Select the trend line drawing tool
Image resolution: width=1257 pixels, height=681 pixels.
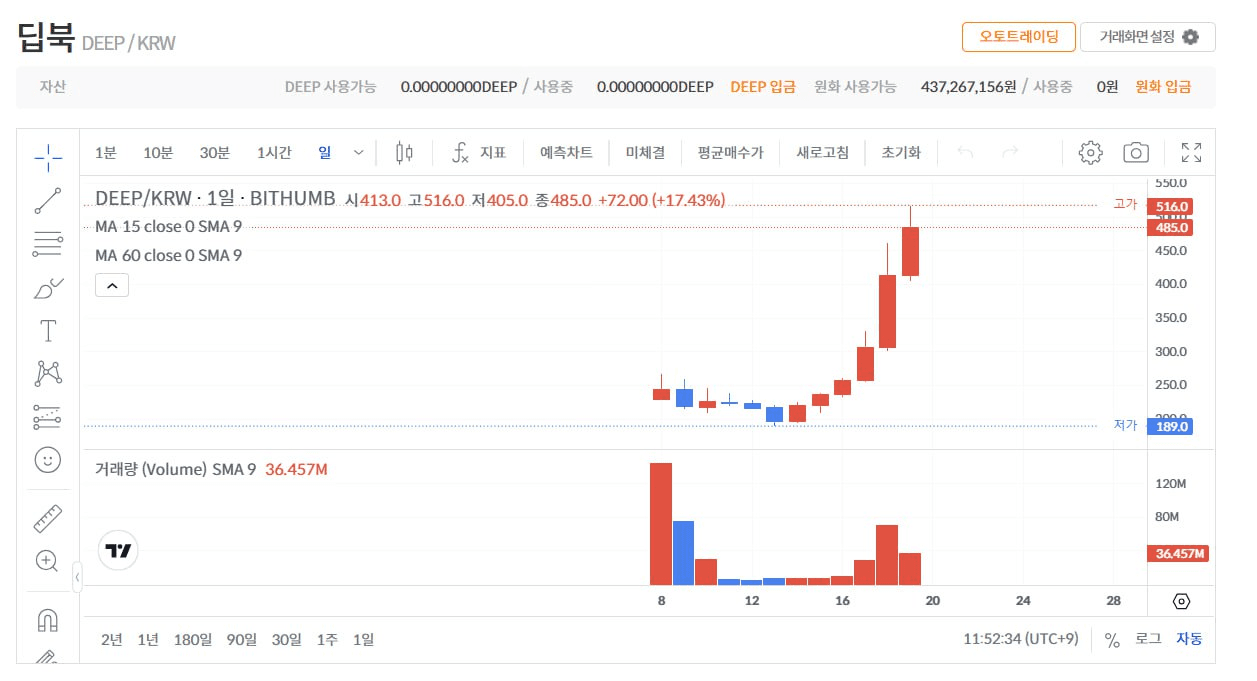click(47, 200)
